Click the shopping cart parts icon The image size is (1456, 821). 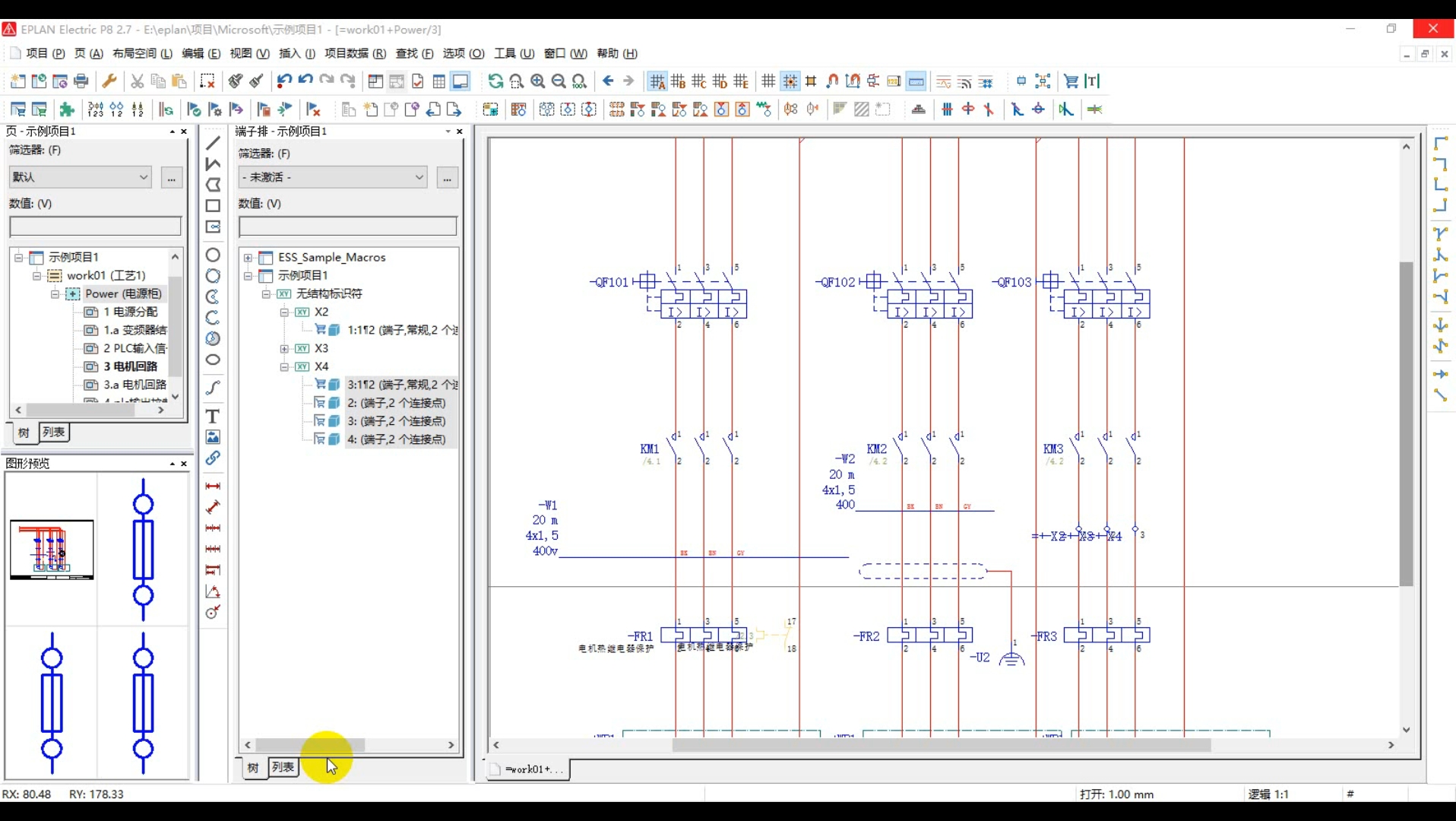click(x=1071, y=81)
